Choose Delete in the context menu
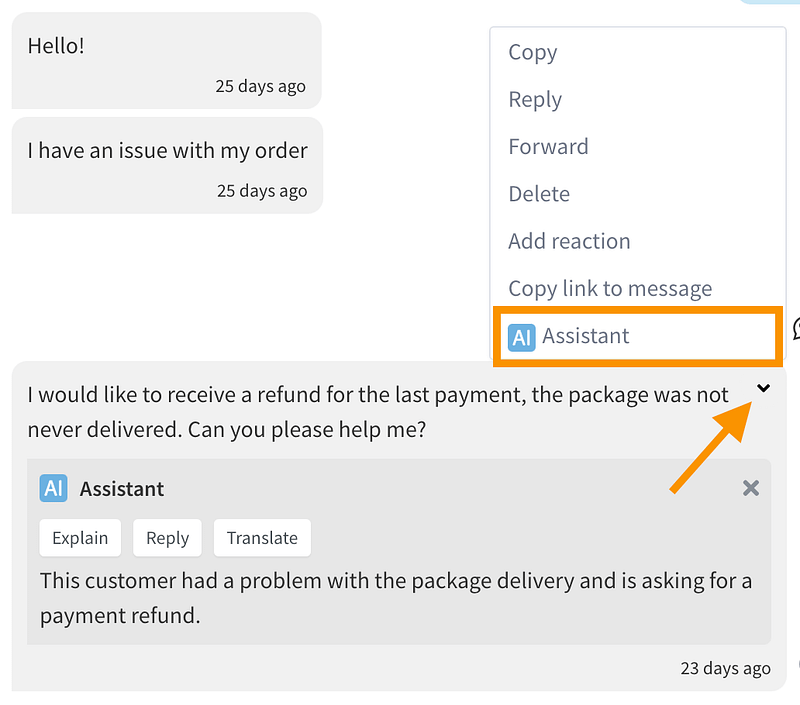 click(539, 194)
